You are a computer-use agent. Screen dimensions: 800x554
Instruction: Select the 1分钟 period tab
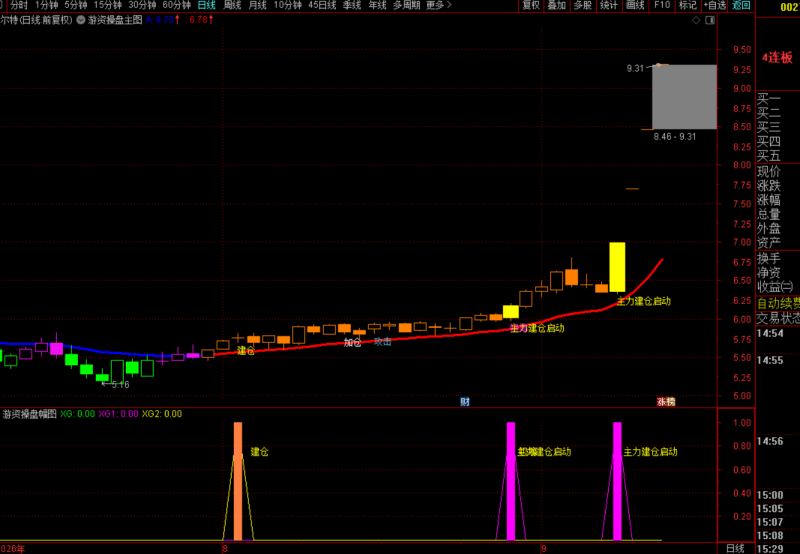click(x=46, y=5)
